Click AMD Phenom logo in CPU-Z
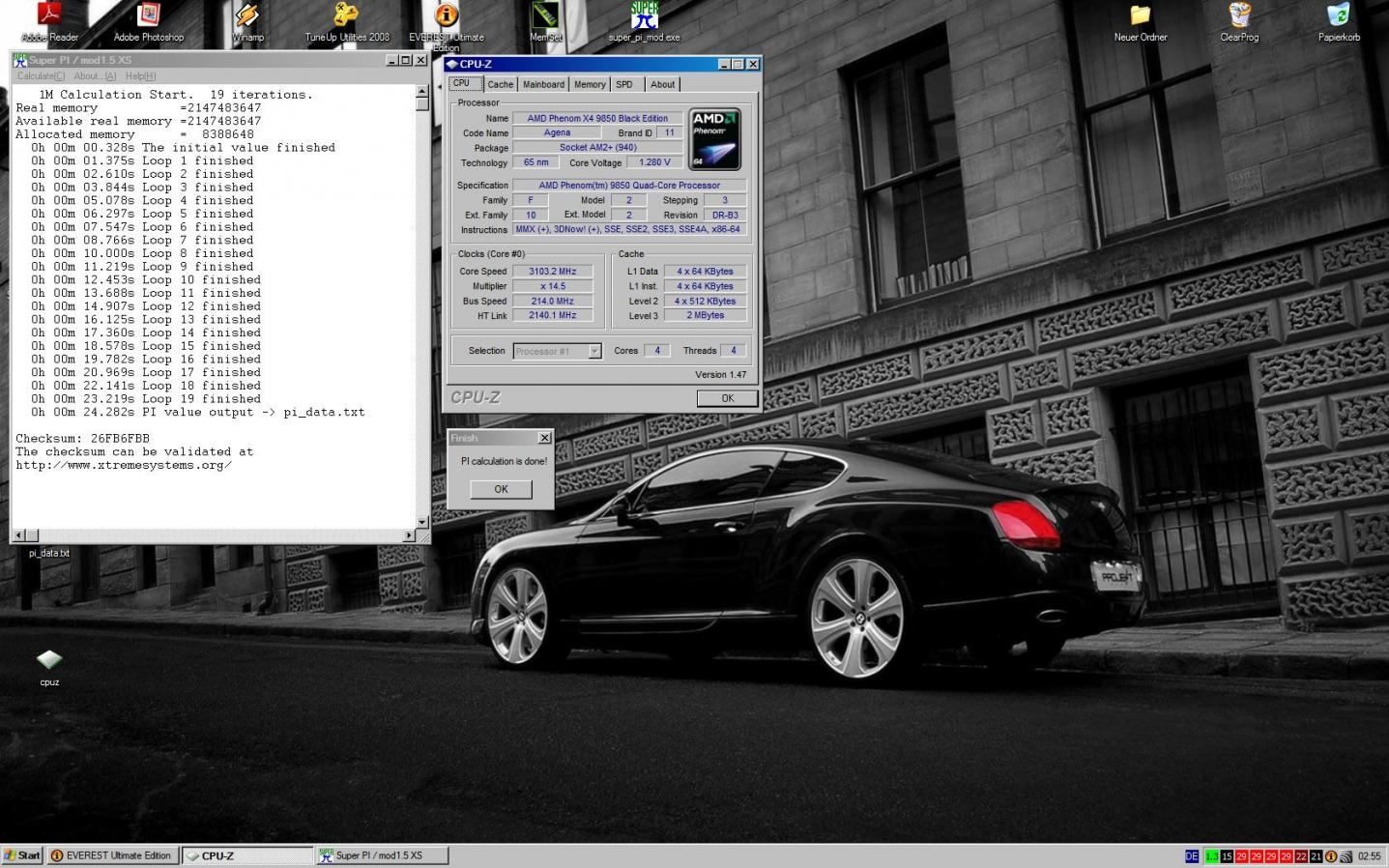 coord(715,139)
